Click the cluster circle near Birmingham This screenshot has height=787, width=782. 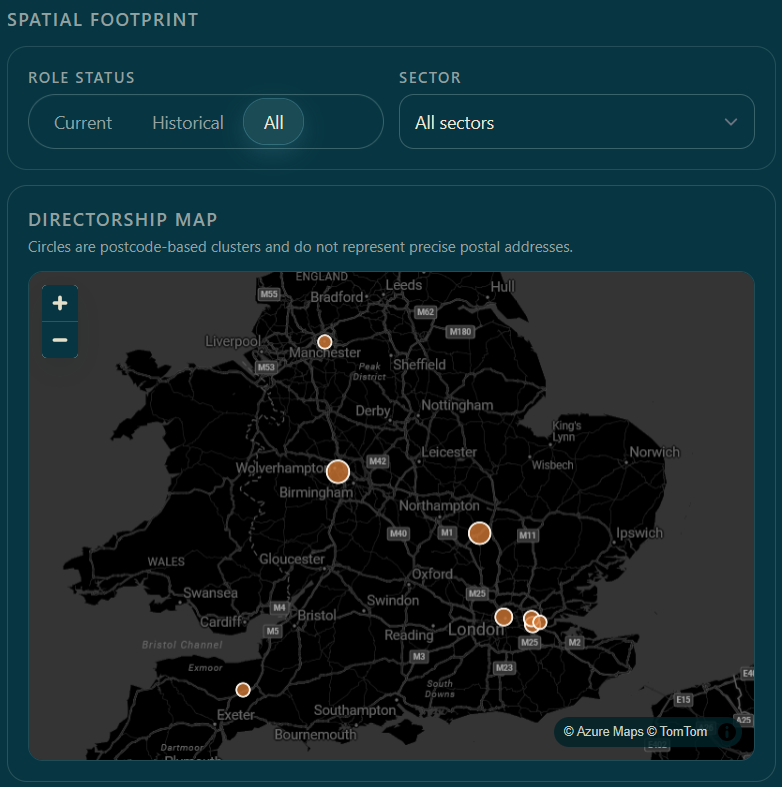(338, 472)
